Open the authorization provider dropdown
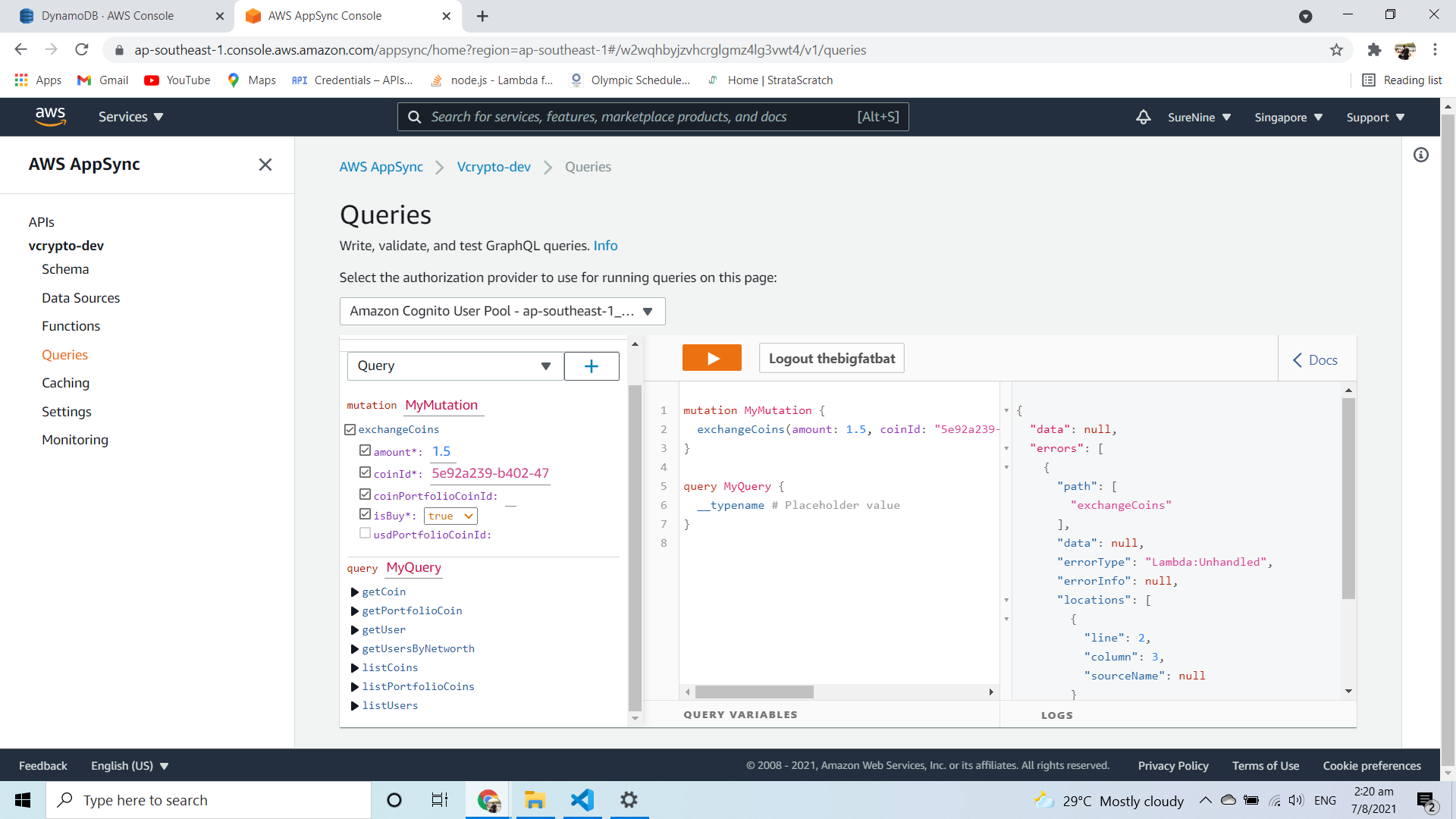 pyautogui.click(x=502, y=311)
